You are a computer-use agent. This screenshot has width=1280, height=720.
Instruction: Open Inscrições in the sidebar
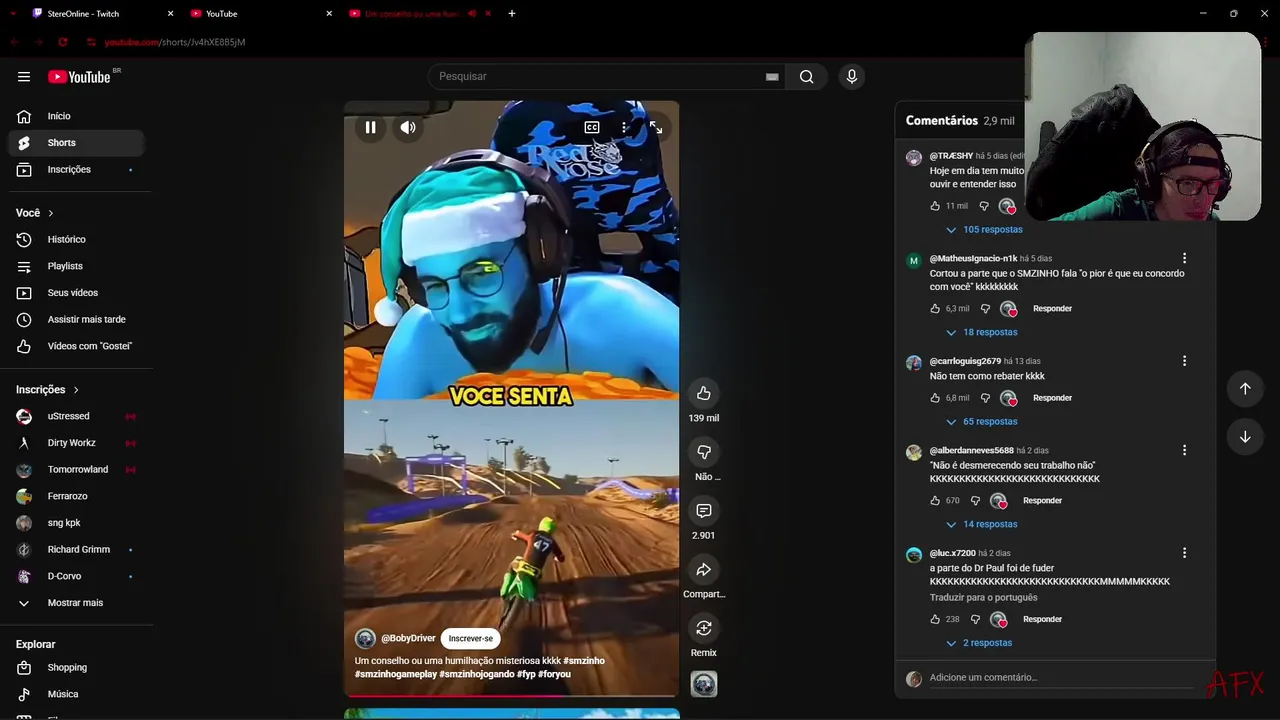coord(76,169)
